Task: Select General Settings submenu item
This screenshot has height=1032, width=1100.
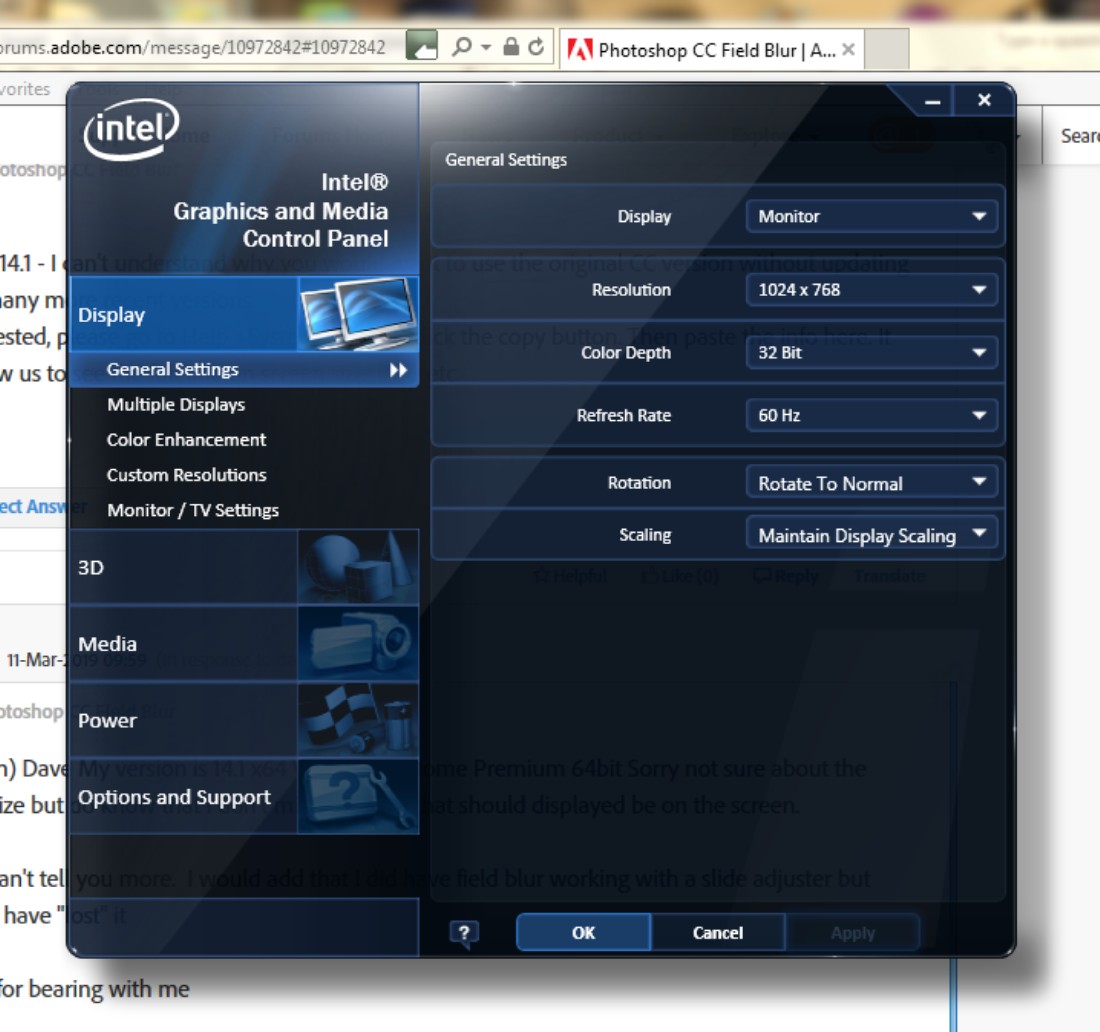Action: coord(244,370)
